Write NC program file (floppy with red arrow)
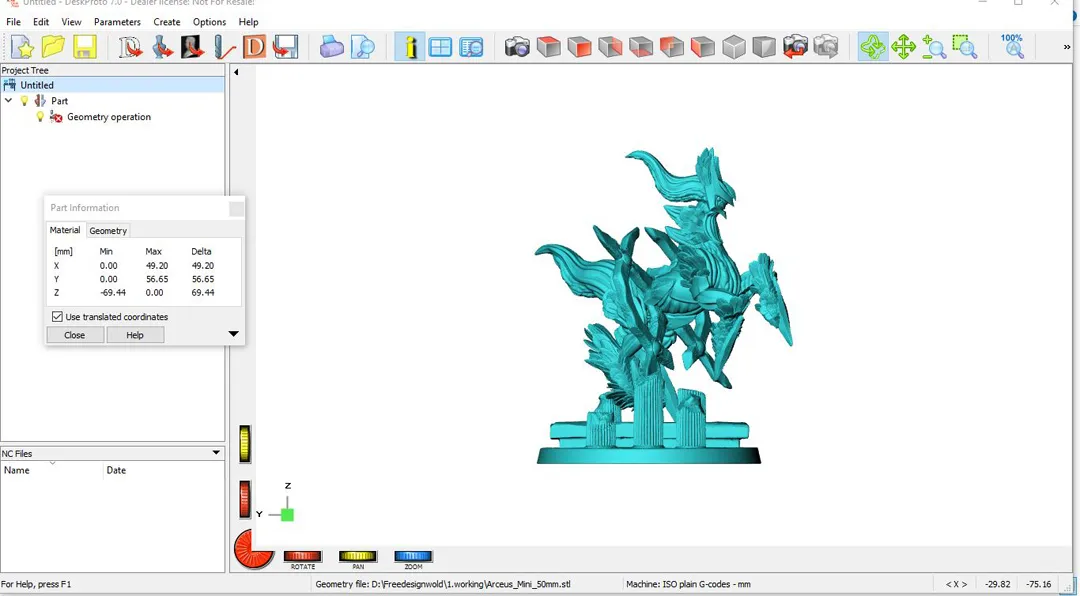The width and height of the screenshot is (1080, 596). pos(284,47)
